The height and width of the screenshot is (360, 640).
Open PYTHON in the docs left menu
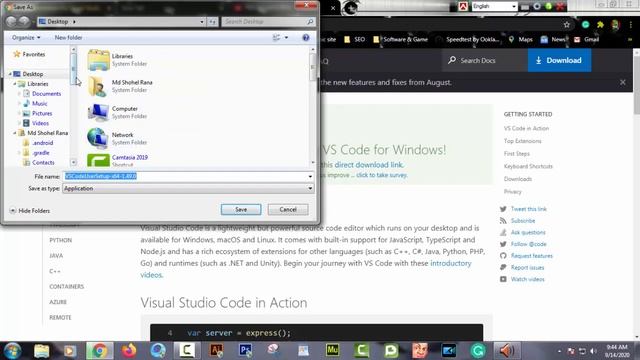[60, 240]
